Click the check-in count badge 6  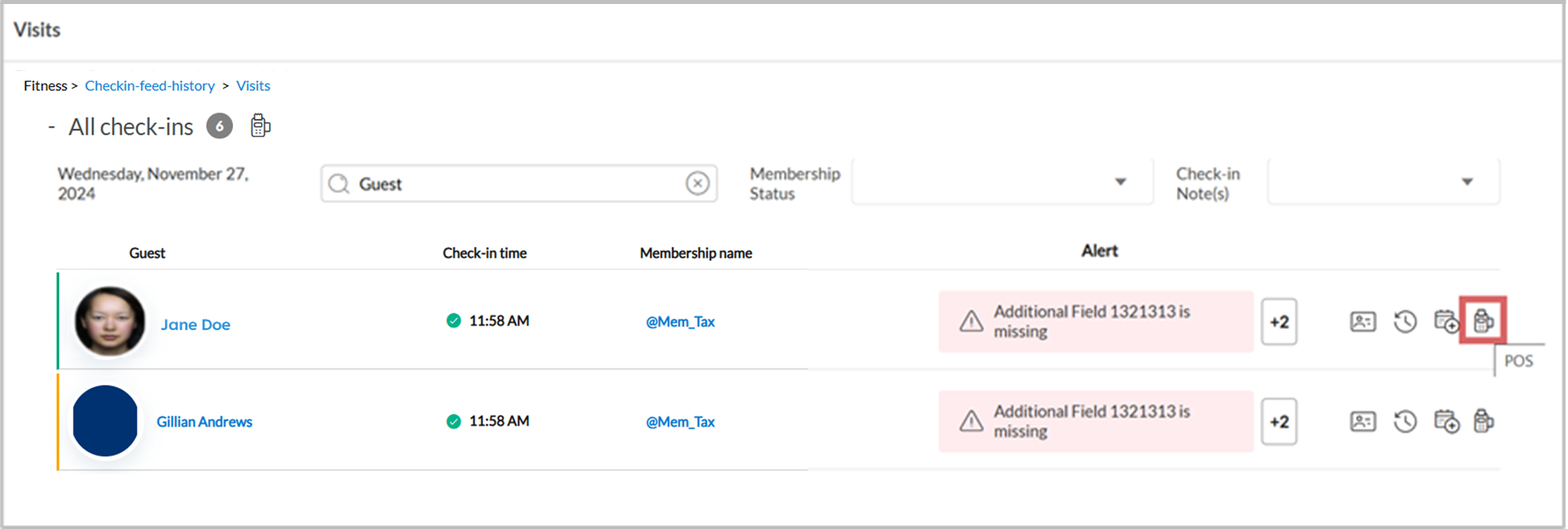tap(220, 126)
